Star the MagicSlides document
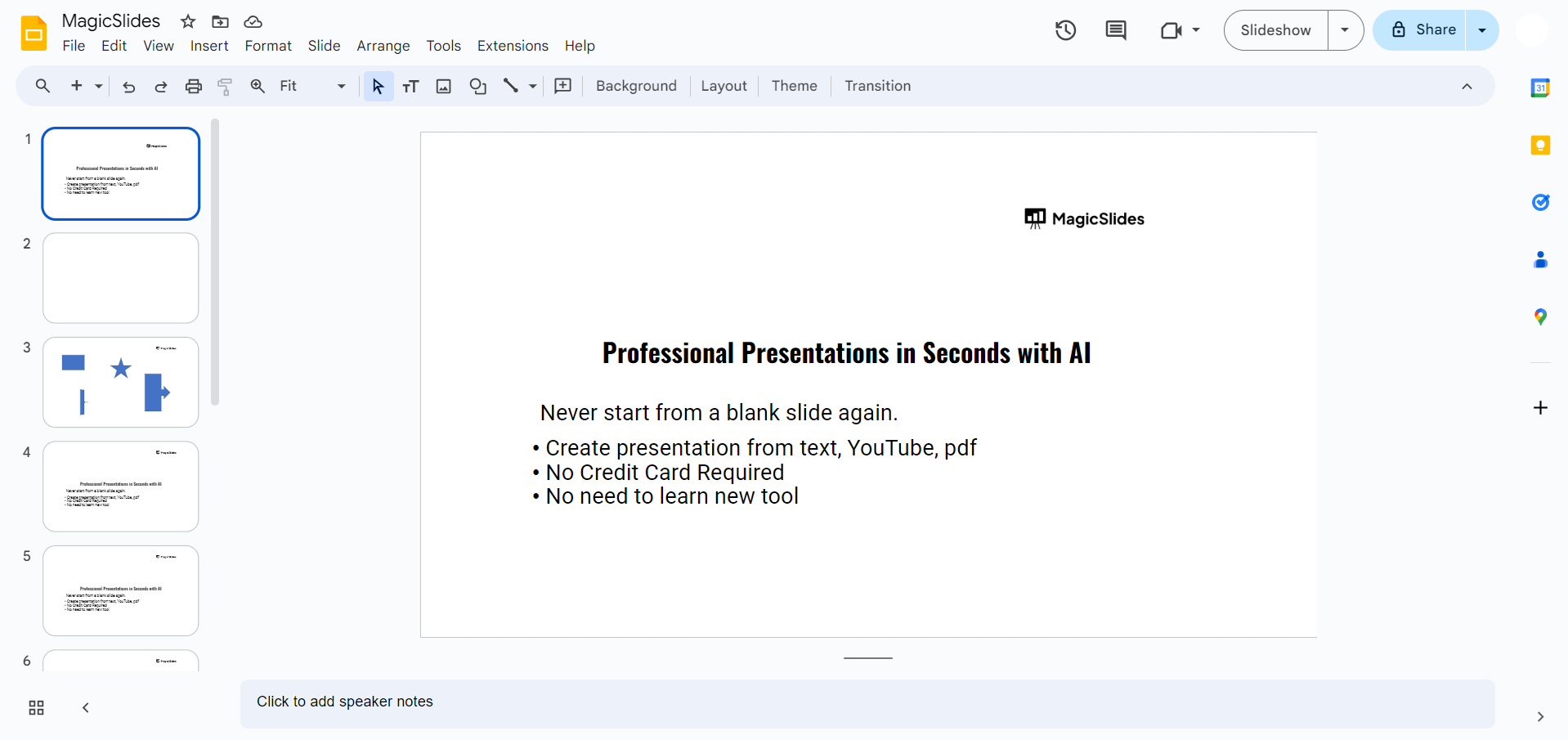This screenshot has height=740, width=1568. (188, 22)
